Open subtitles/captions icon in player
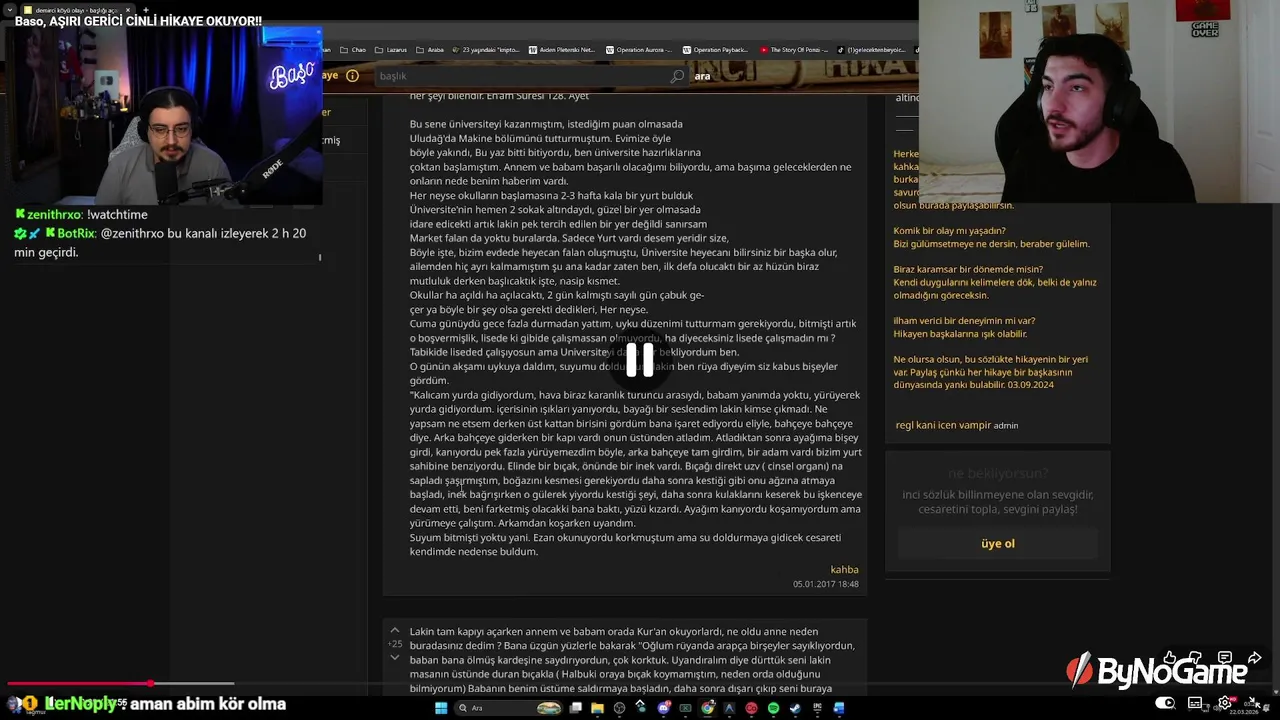Screen dimensions: 1280x720 click(x=1195, y=702)
